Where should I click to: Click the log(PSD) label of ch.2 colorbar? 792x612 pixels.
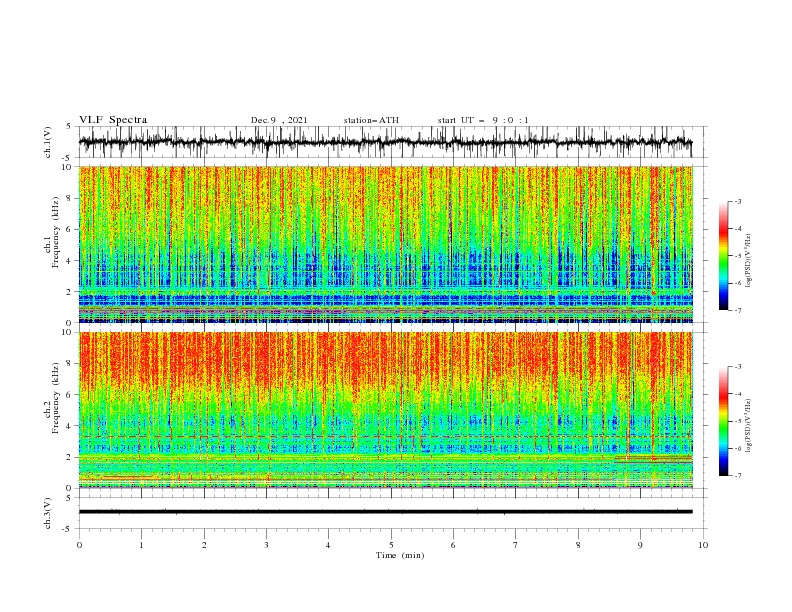(748, 426)
